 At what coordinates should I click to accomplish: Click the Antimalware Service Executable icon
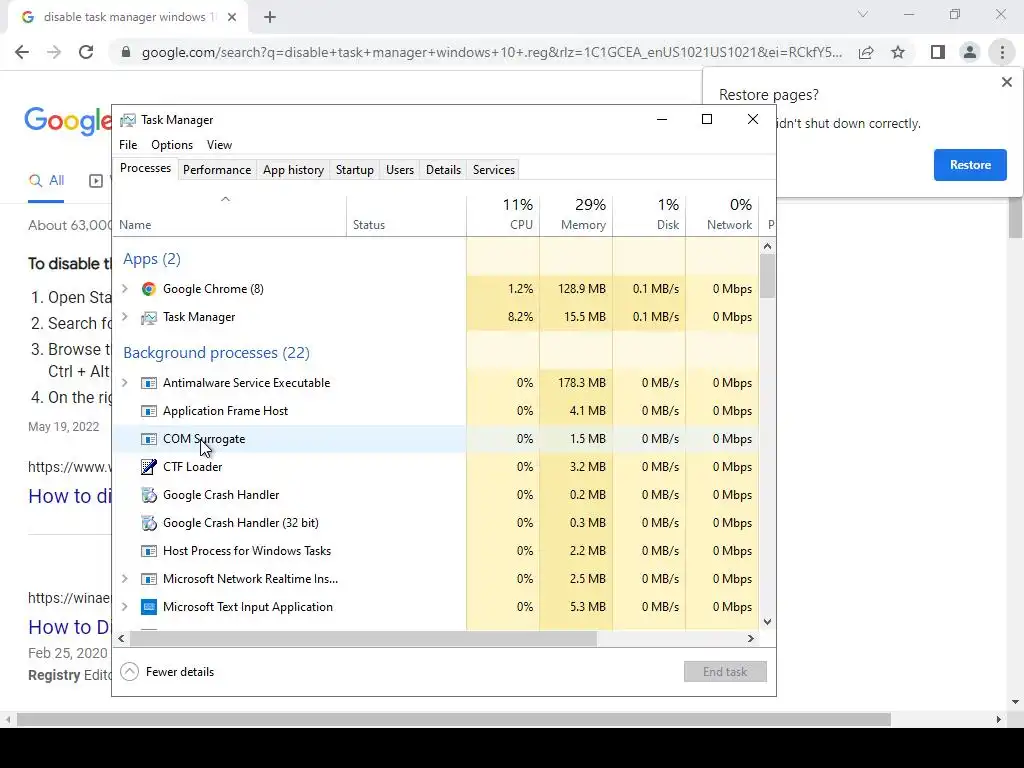tap(149, 383)
